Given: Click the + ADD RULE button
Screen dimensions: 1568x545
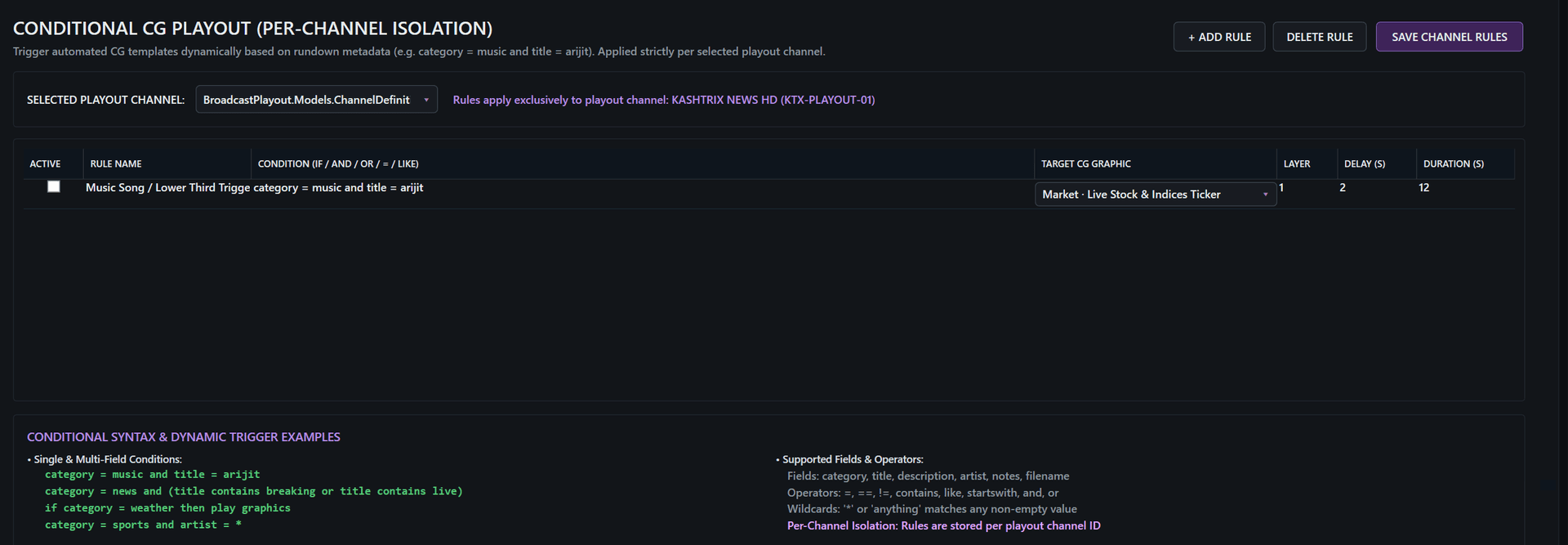Looking at the screenshot, I should (x=1218, y=37).
